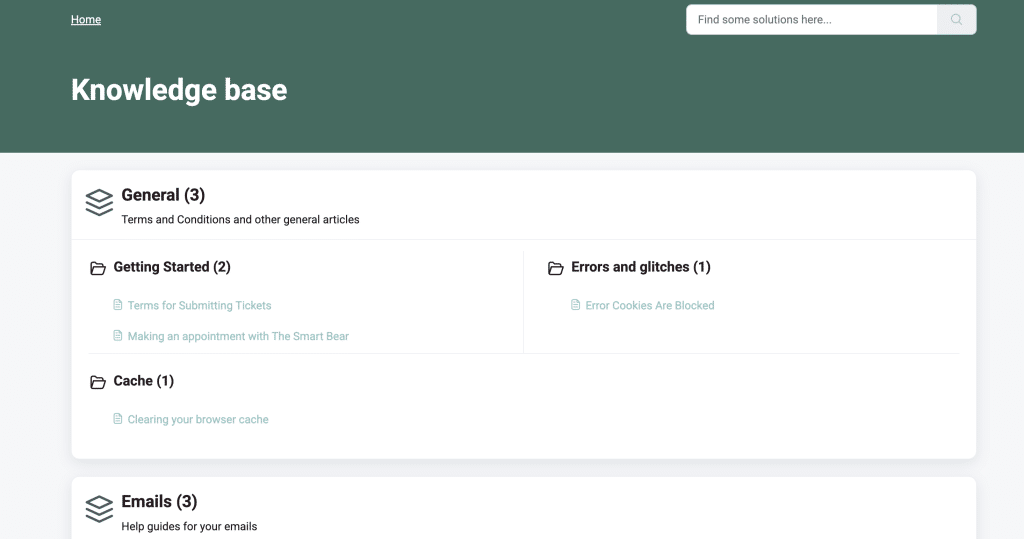Click the Cache folder icon

[98, 382]
